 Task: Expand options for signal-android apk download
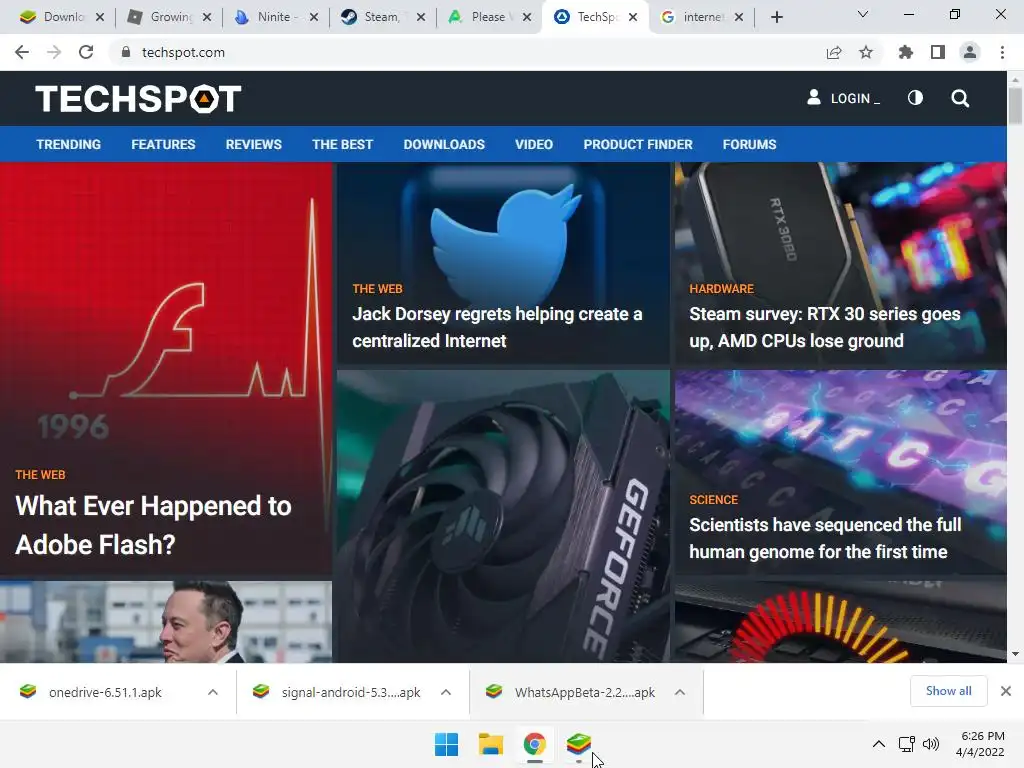point(446,692)
